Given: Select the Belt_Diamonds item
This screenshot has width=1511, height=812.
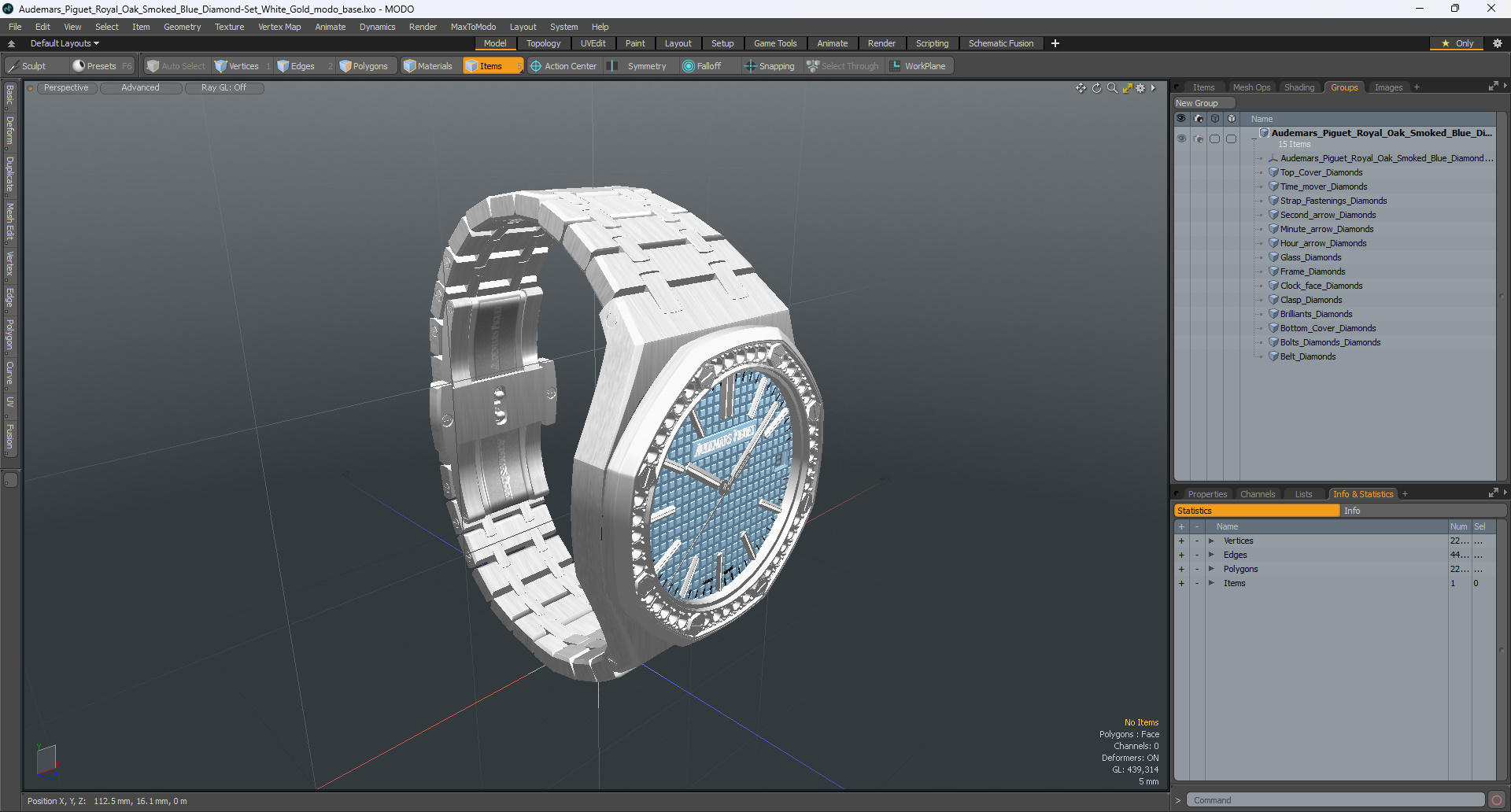Looking at the screenshot, I should [x=1307, y=356].
